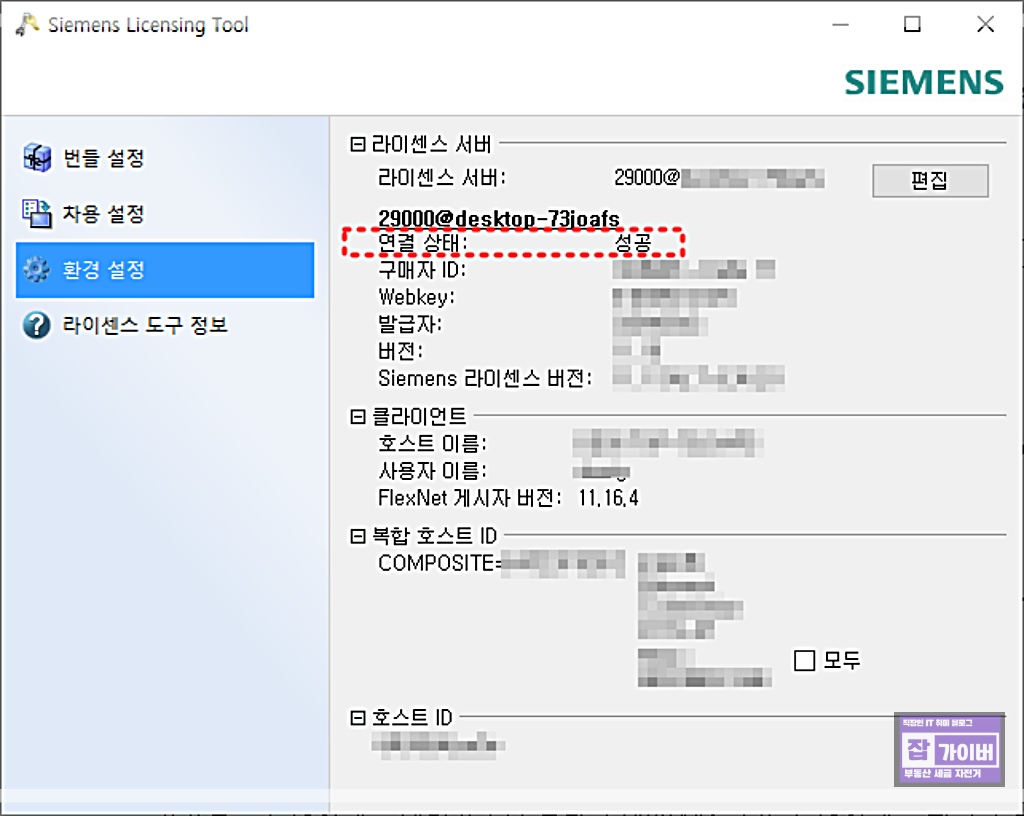Viewport: 1024px width, 816px height.
Task: Click the Siemens 라이센스 버전: label
Action: [x=485, y=378]
